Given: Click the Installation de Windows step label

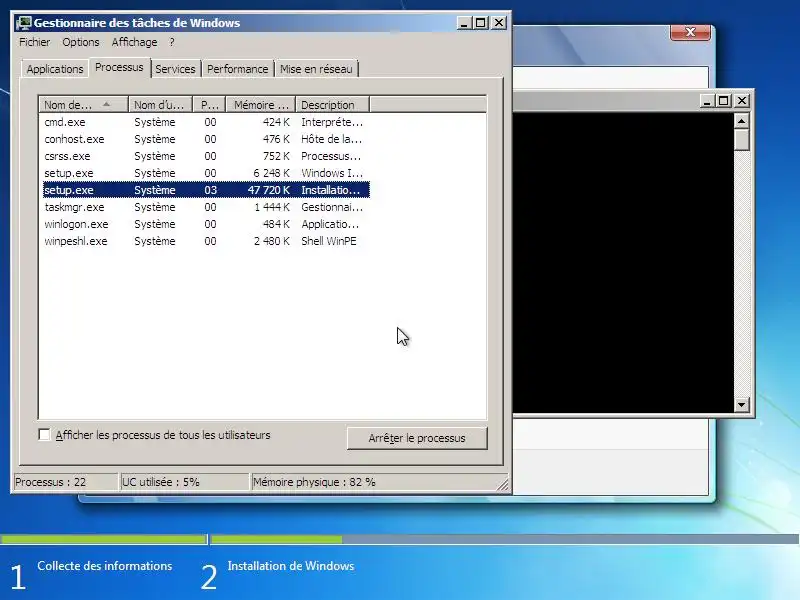Looking at the screenshot, I should pyautogui.click(x=291, y=566).
